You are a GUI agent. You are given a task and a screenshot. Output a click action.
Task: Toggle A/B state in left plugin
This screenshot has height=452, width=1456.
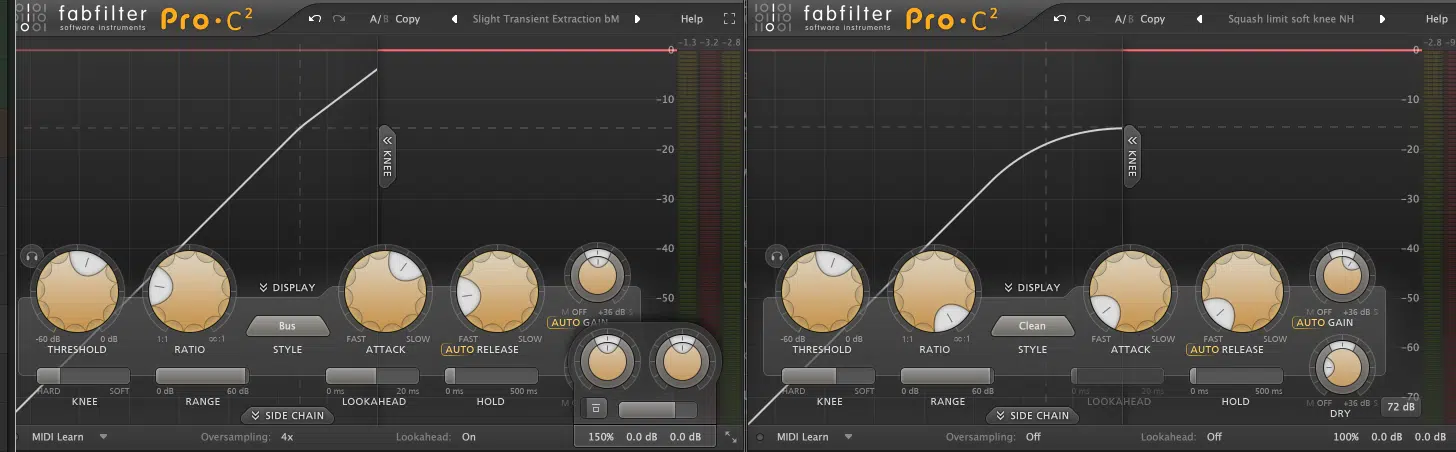point(378,19)
